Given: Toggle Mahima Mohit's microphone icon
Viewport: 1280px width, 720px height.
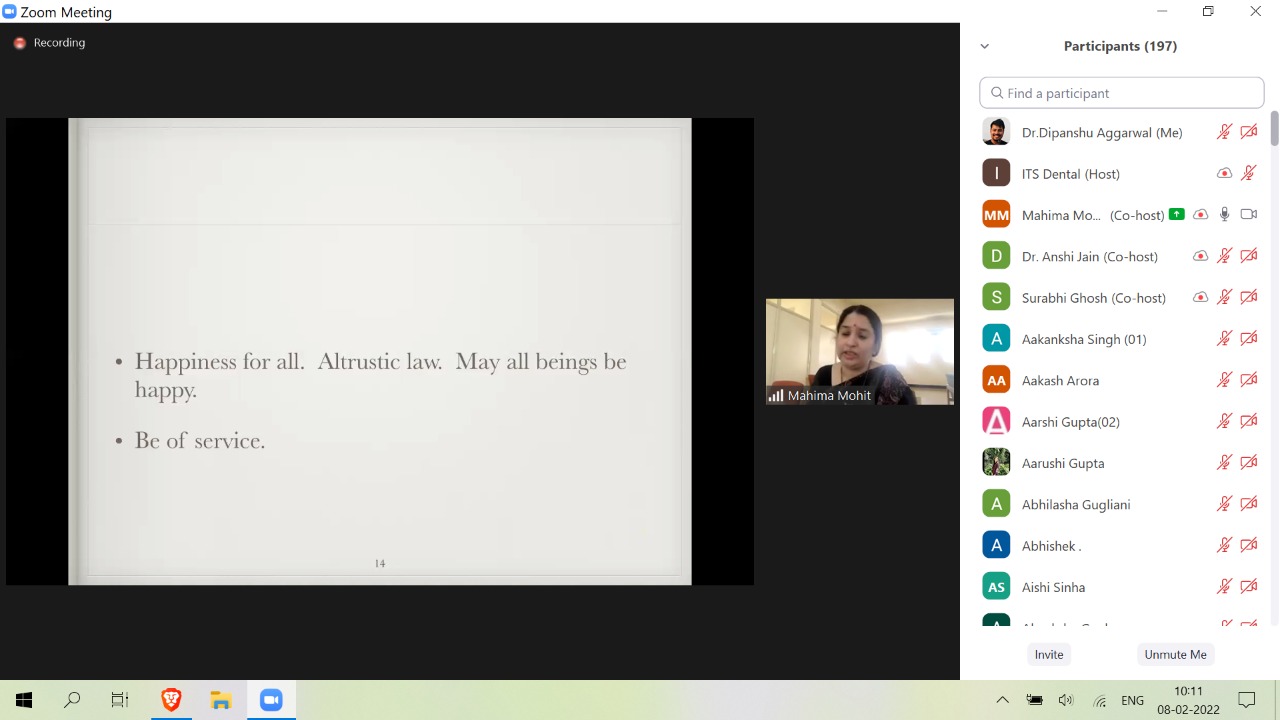Looking at the screenshot, I should click(1224, 214).
